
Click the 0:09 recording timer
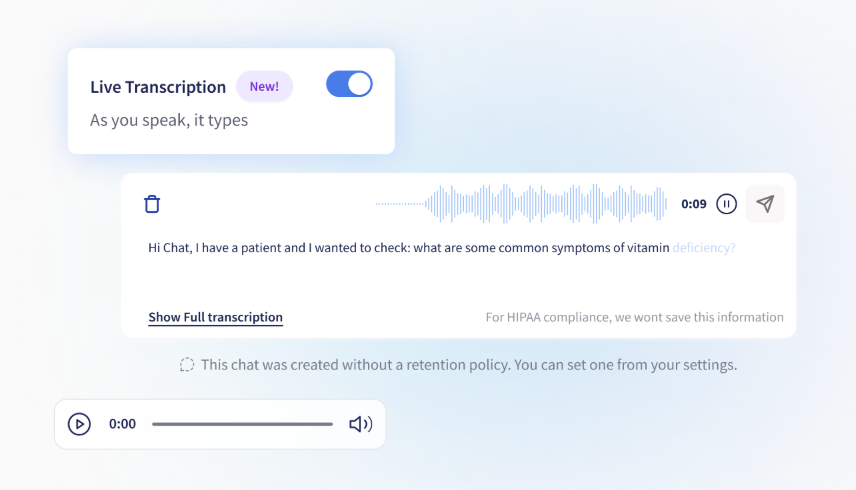coord(694,204)
